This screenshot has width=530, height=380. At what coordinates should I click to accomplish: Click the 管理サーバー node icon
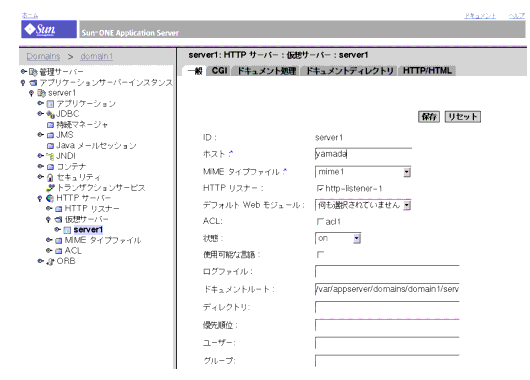pos(33,72)
